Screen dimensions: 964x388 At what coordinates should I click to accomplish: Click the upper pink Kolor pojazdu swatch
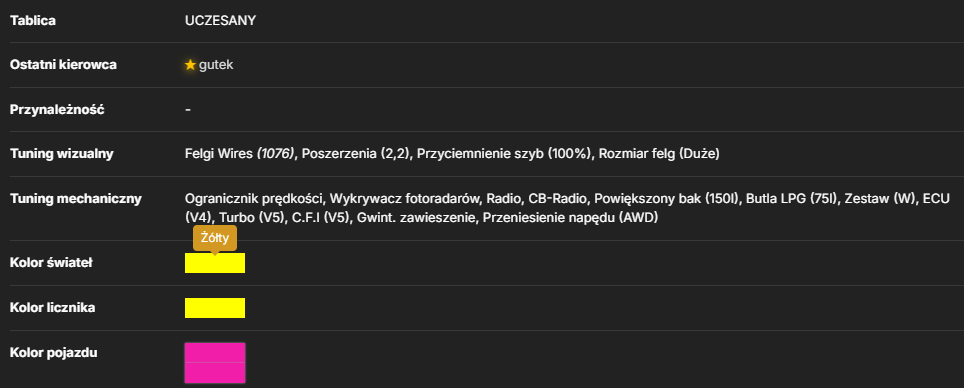tap(215, 352)
